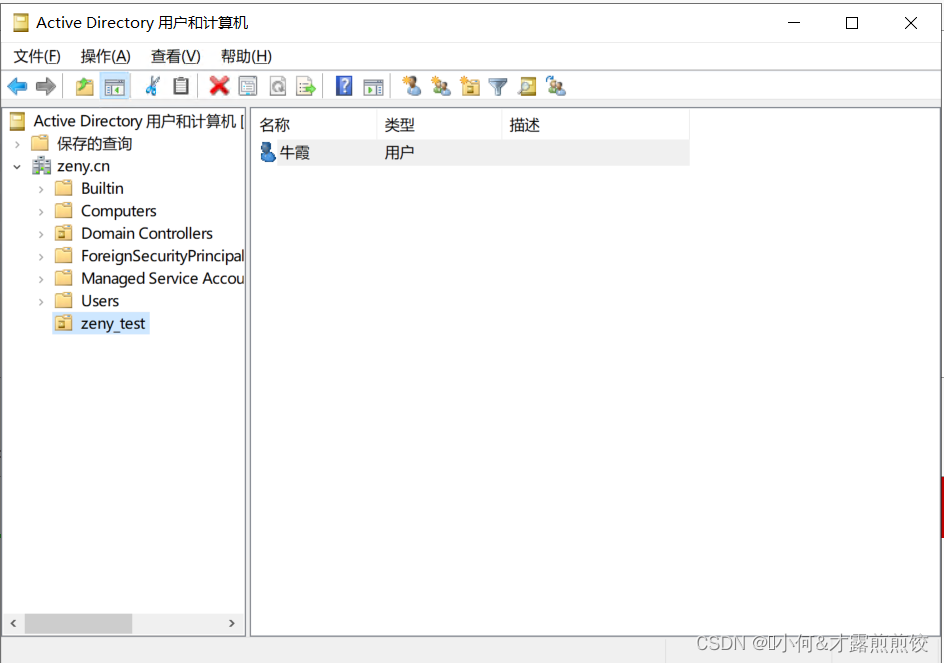
Task: Expand Users folder node
Action: [x=41, y=302]
